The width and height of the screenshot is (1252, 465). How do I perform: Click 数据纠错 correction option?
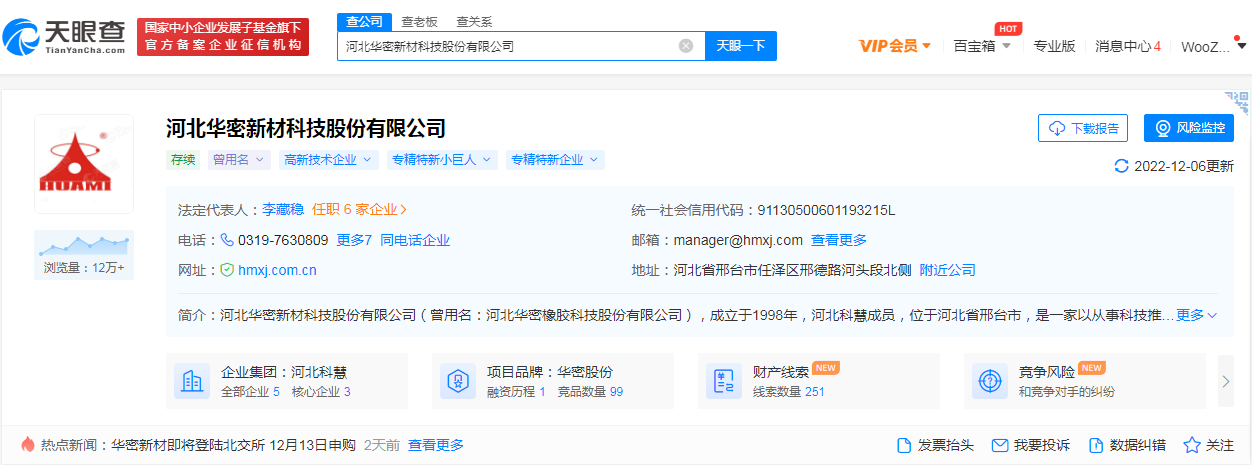(1127, 445)
